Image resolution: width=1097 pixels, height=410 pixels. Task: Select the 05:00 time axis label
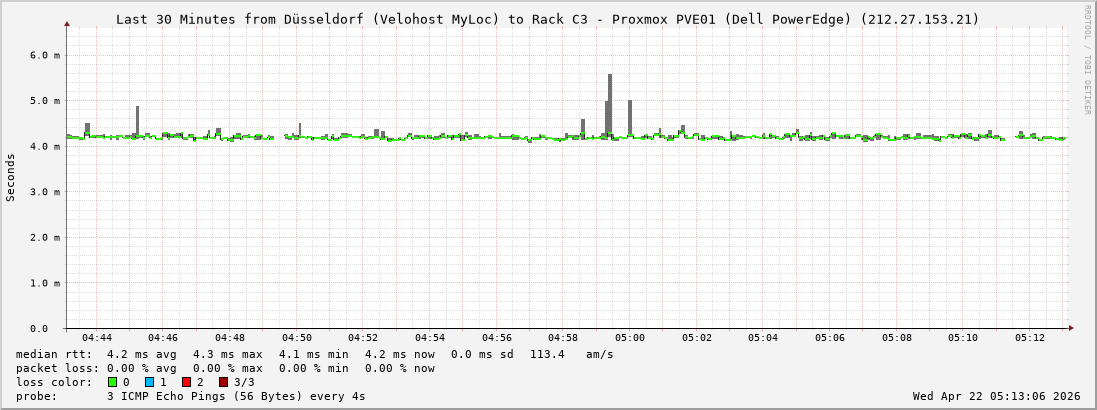pyautogui.click(x=630, y=338)
